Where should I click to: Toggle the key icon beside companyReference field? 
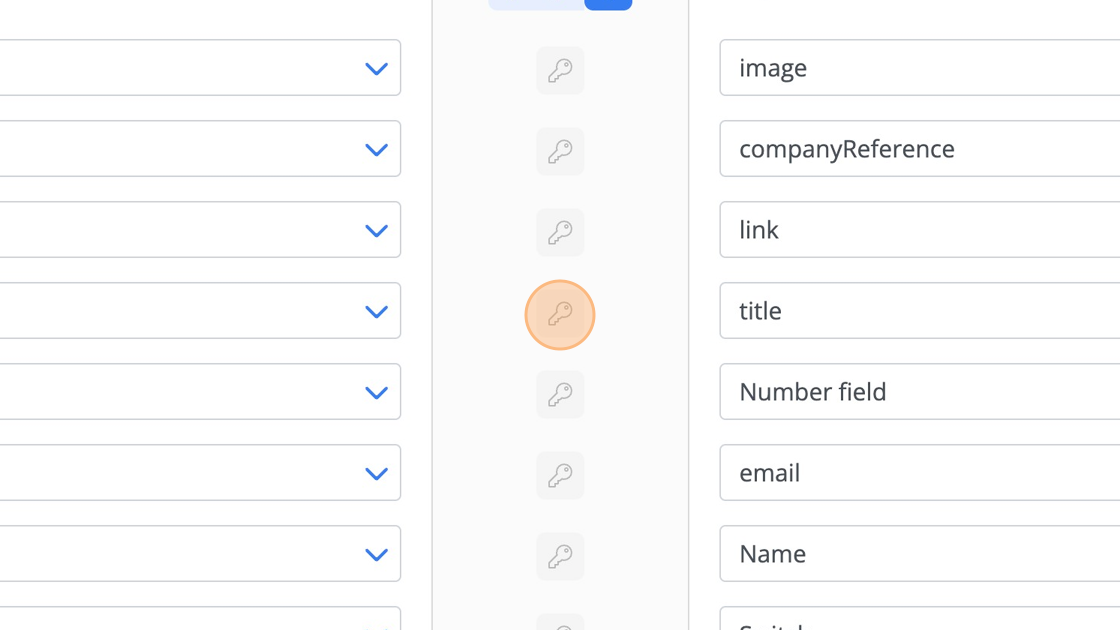point(560,151)
